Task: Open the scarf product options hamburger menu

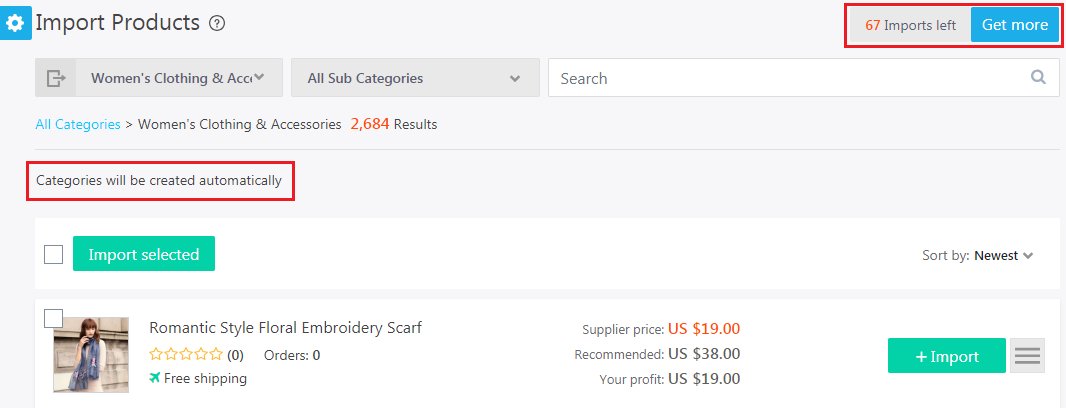Action: pos(1027,356)
